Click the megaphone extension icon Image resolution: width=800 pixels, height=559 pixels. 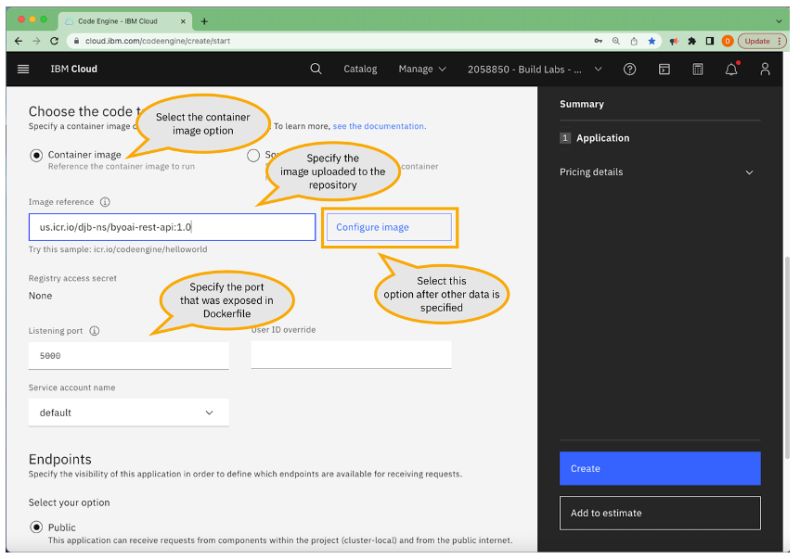click(673, 41)
